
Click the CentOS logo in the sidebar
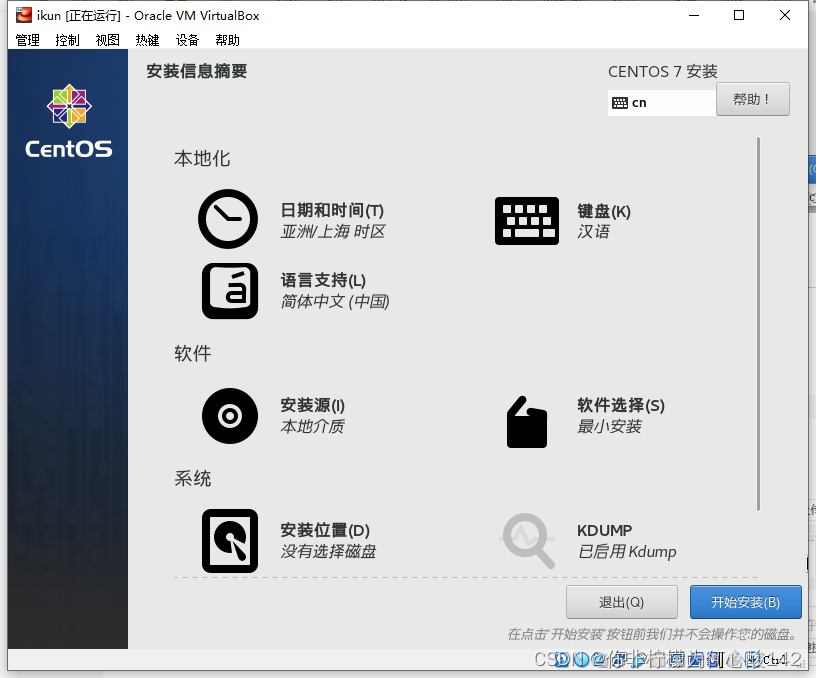click(67, 106)
